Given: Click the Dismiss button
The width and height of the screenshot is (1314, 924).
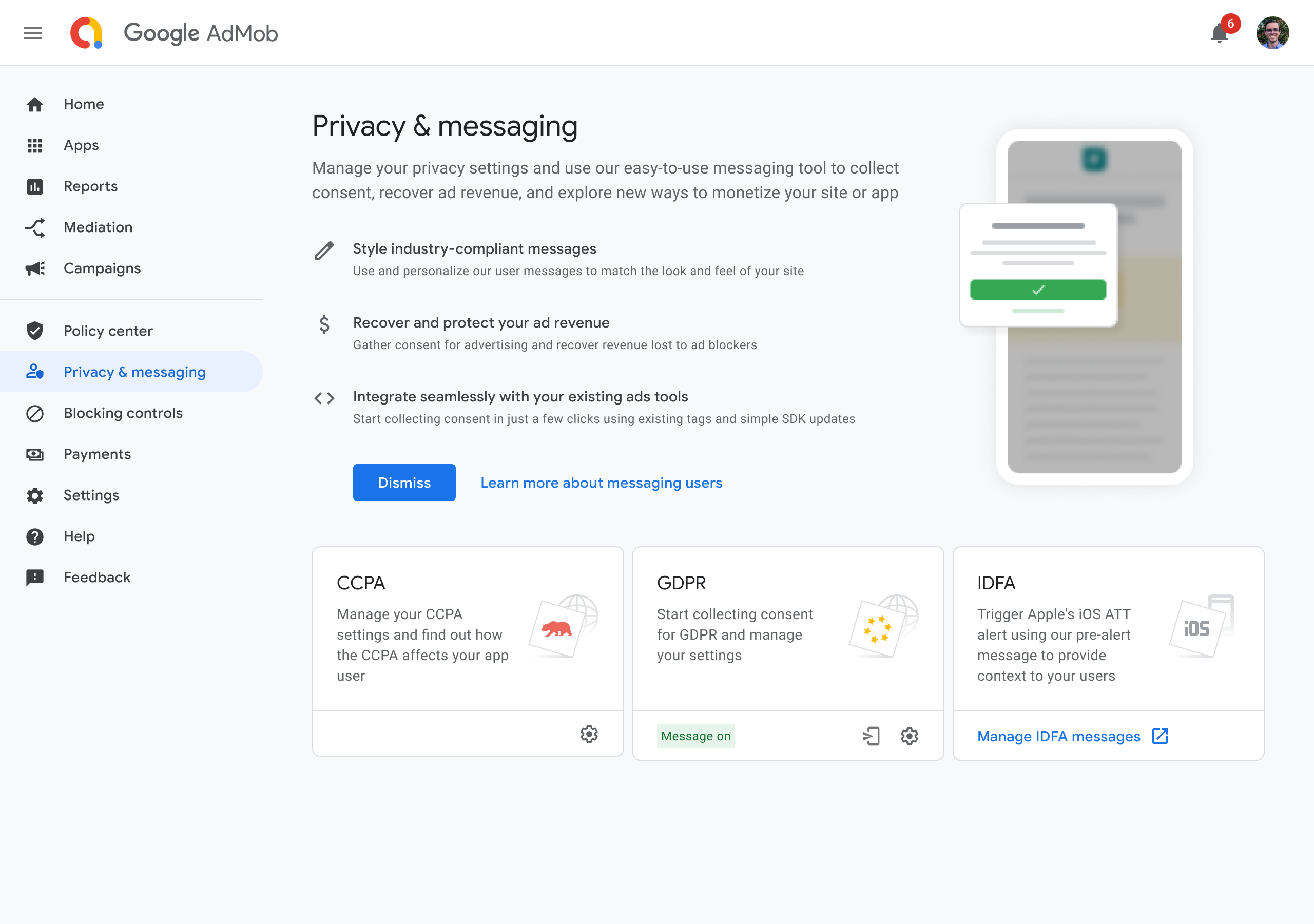Looking at the screenshot, I should pos(404,482).
